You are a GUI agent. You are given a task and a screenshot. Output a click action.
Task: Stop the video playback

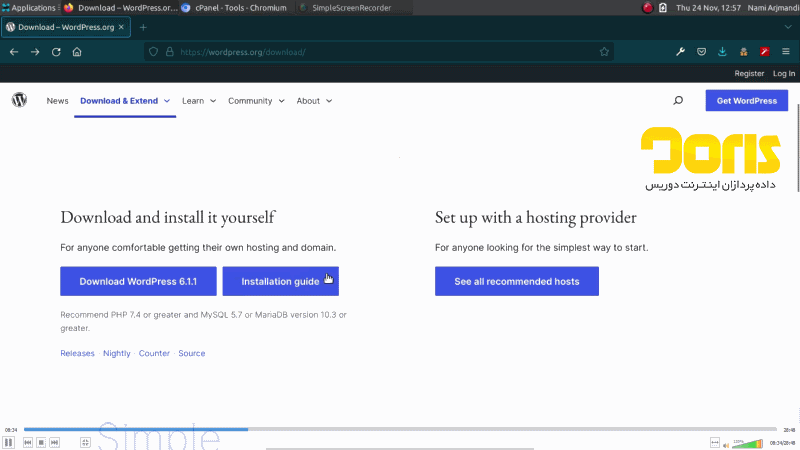[41, 442]
